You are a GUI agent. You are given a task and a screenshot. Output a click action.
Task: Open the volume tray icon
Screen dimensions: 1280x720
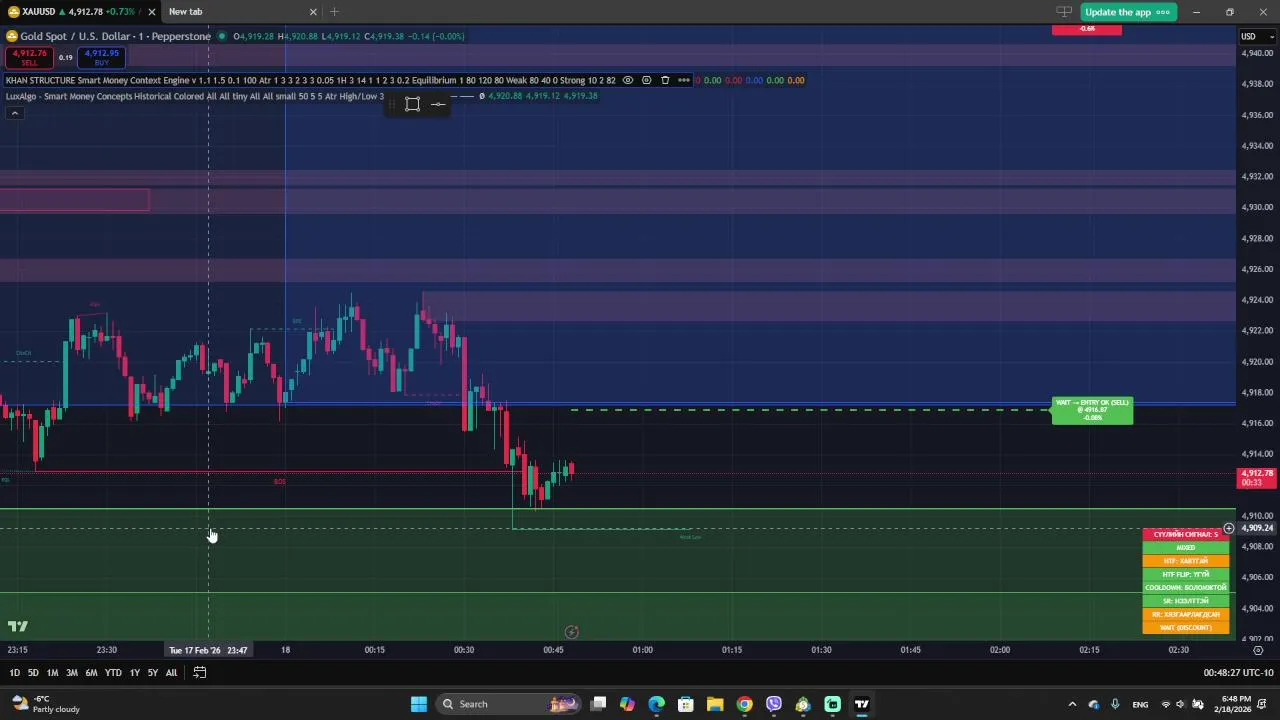[1181, 704]
